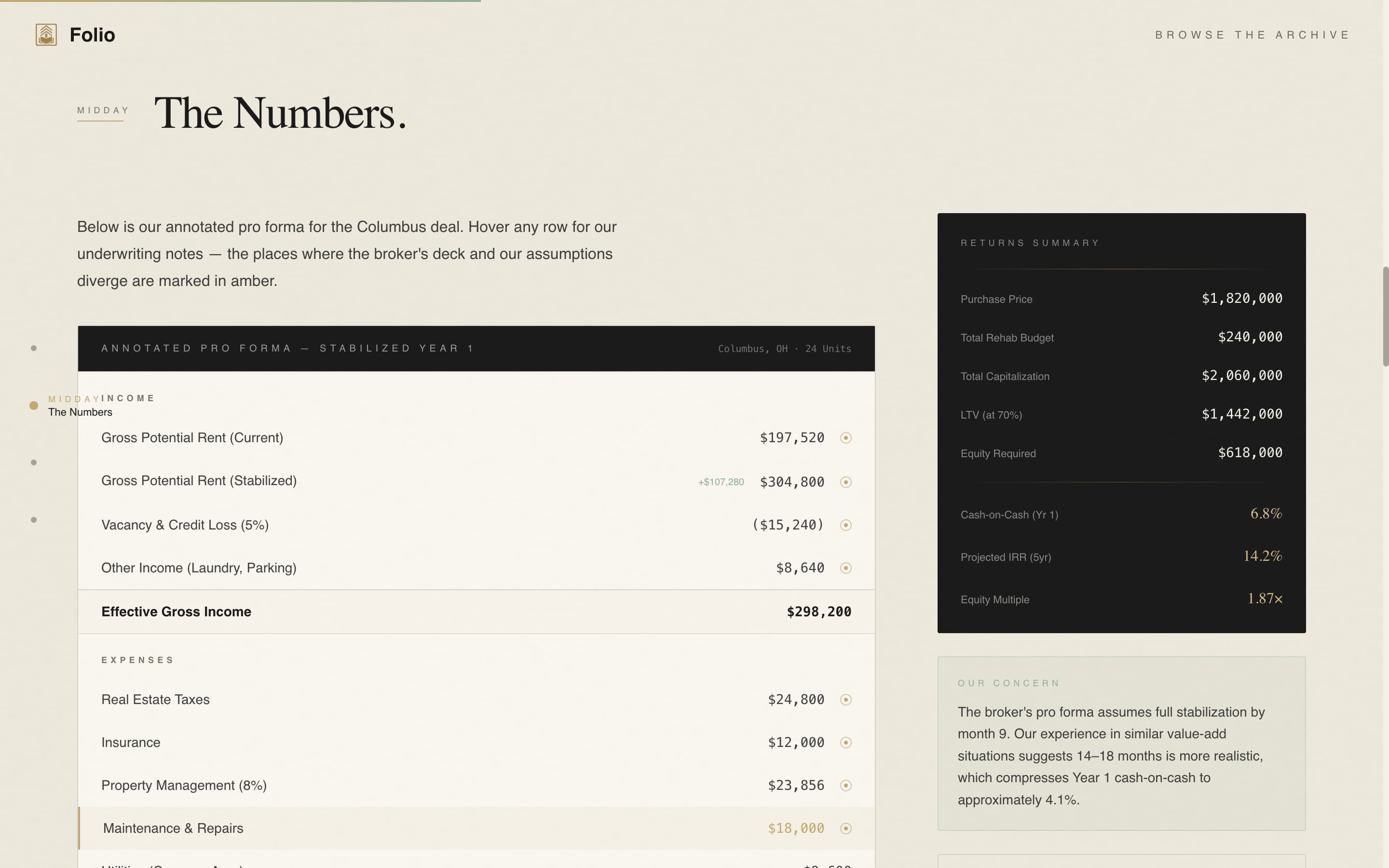Click the Folio house logo icon
Screen dimensions: 1389x868
[x=45, y=34]
